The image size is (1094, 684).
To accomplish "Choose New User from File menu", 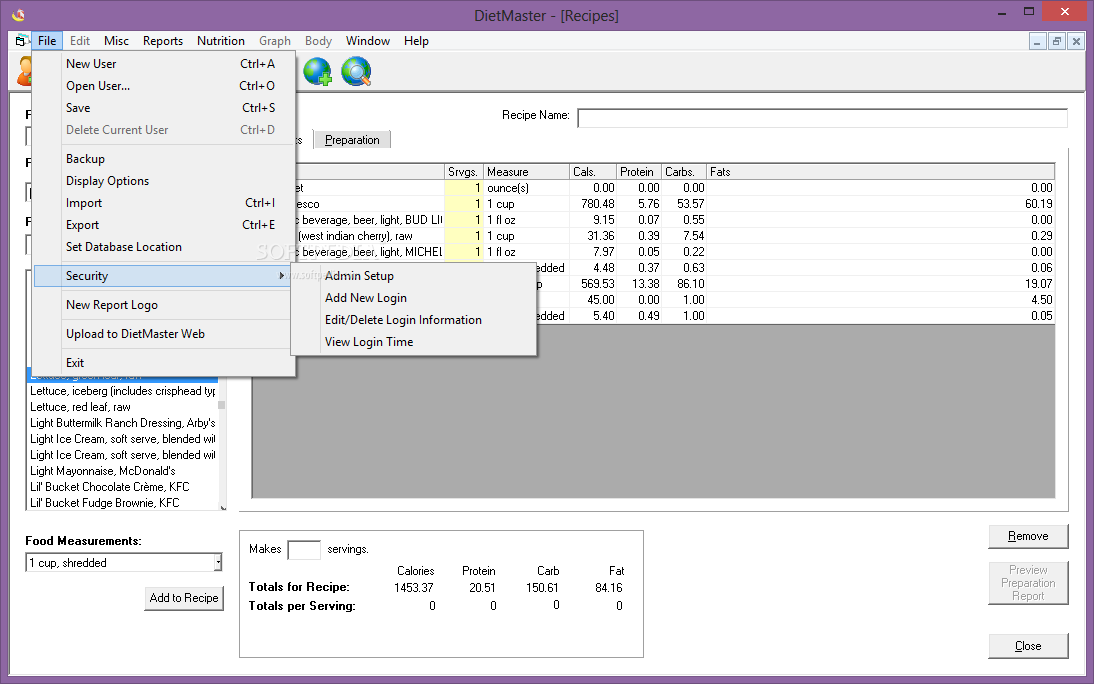I will point(165,64).
